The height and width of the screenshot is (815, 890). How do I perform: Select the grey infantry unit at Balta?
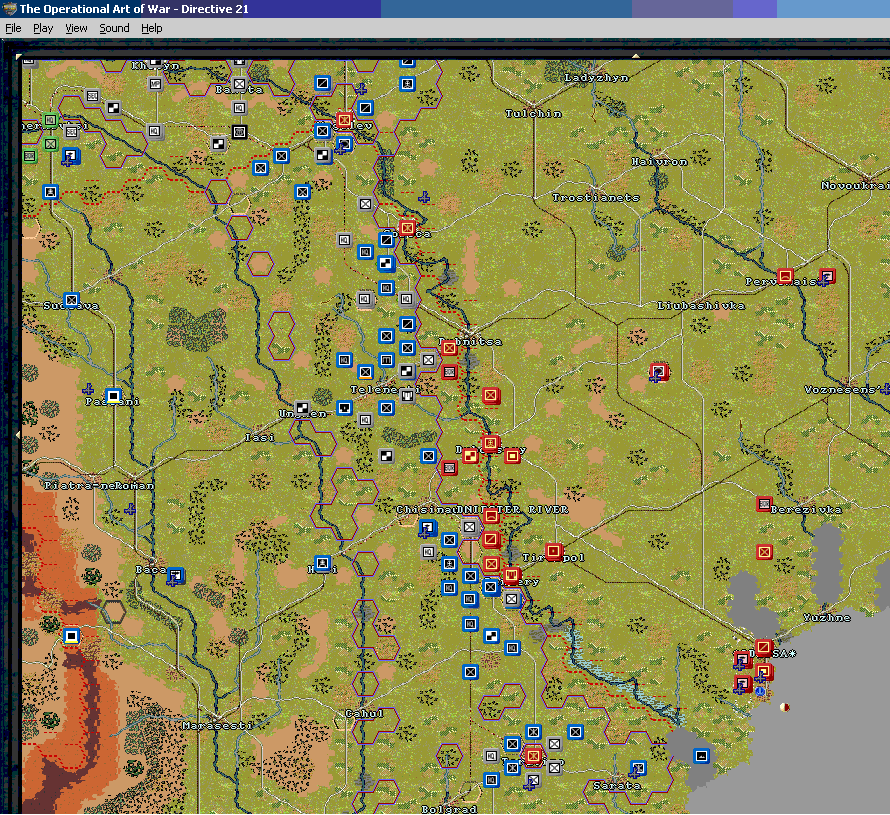click(240, 84)
